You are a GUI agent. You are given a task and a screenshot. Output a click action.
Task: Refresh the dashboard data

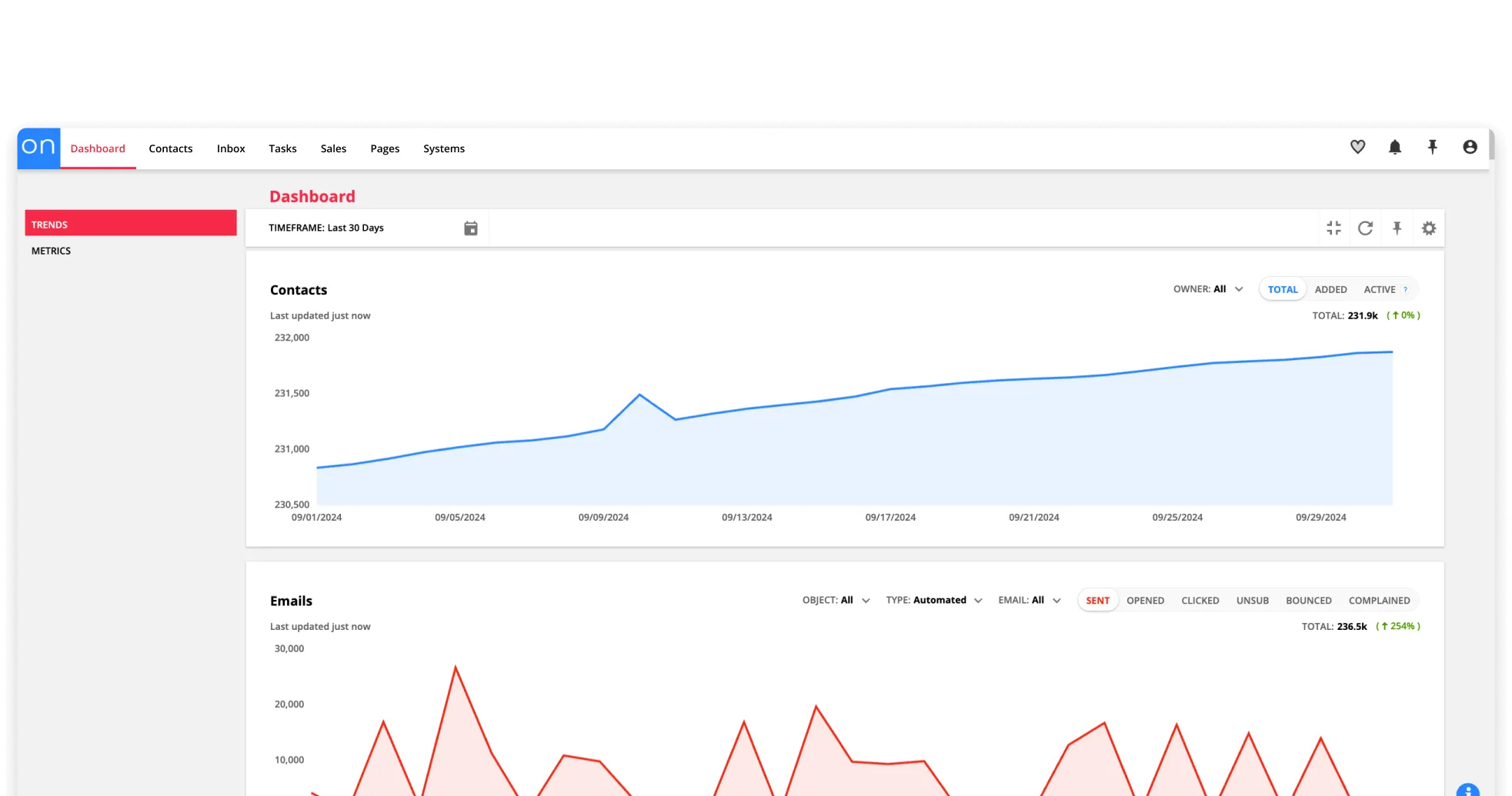(1366, 228)
